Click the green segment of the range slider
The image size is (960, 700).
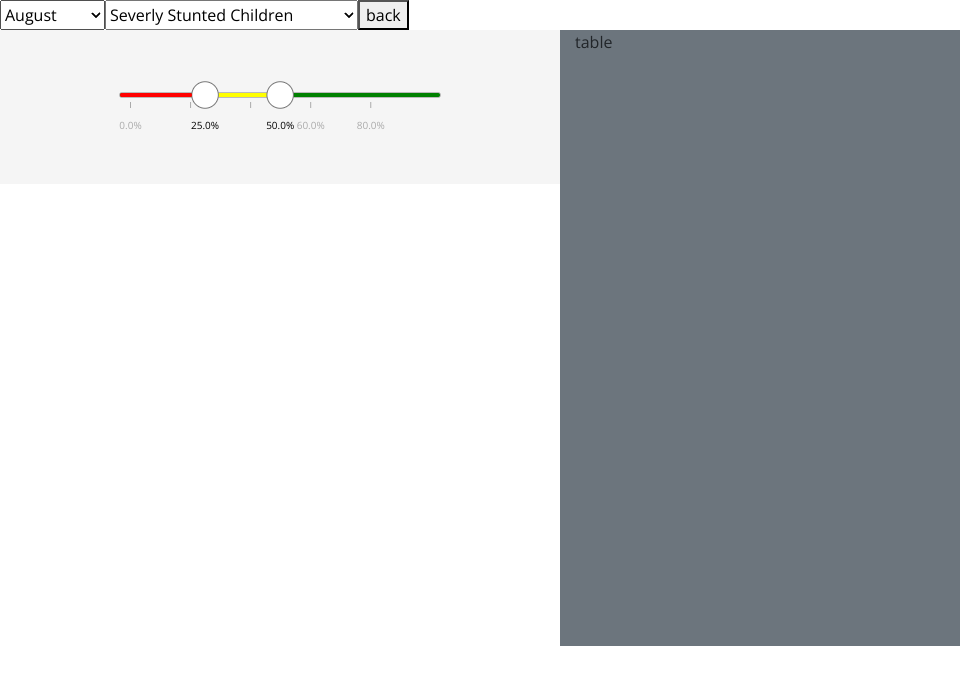[x=366, y=95]
